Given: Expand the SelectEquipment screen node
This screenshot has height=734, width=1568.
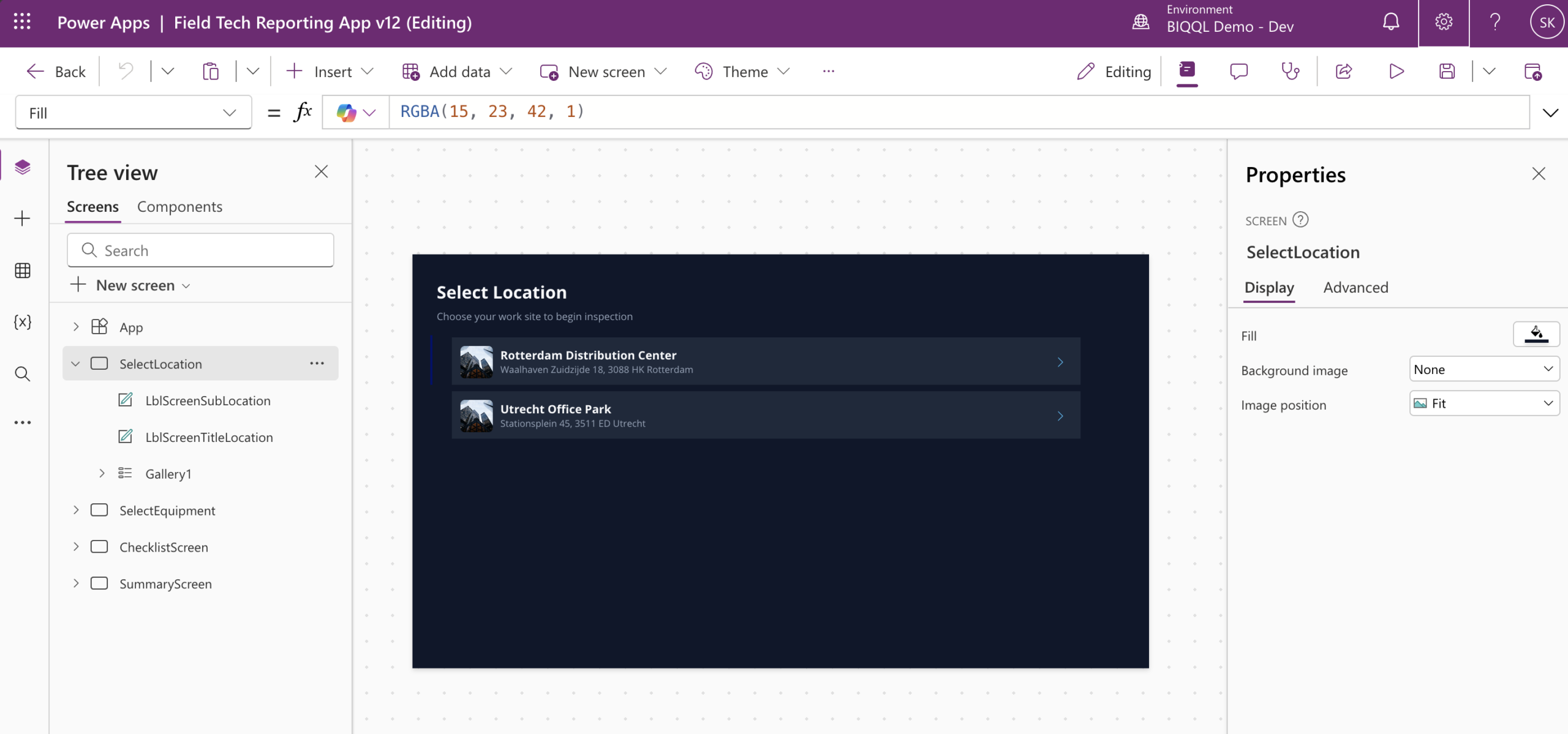Looking at the screenshot, I should coord(76,510).
